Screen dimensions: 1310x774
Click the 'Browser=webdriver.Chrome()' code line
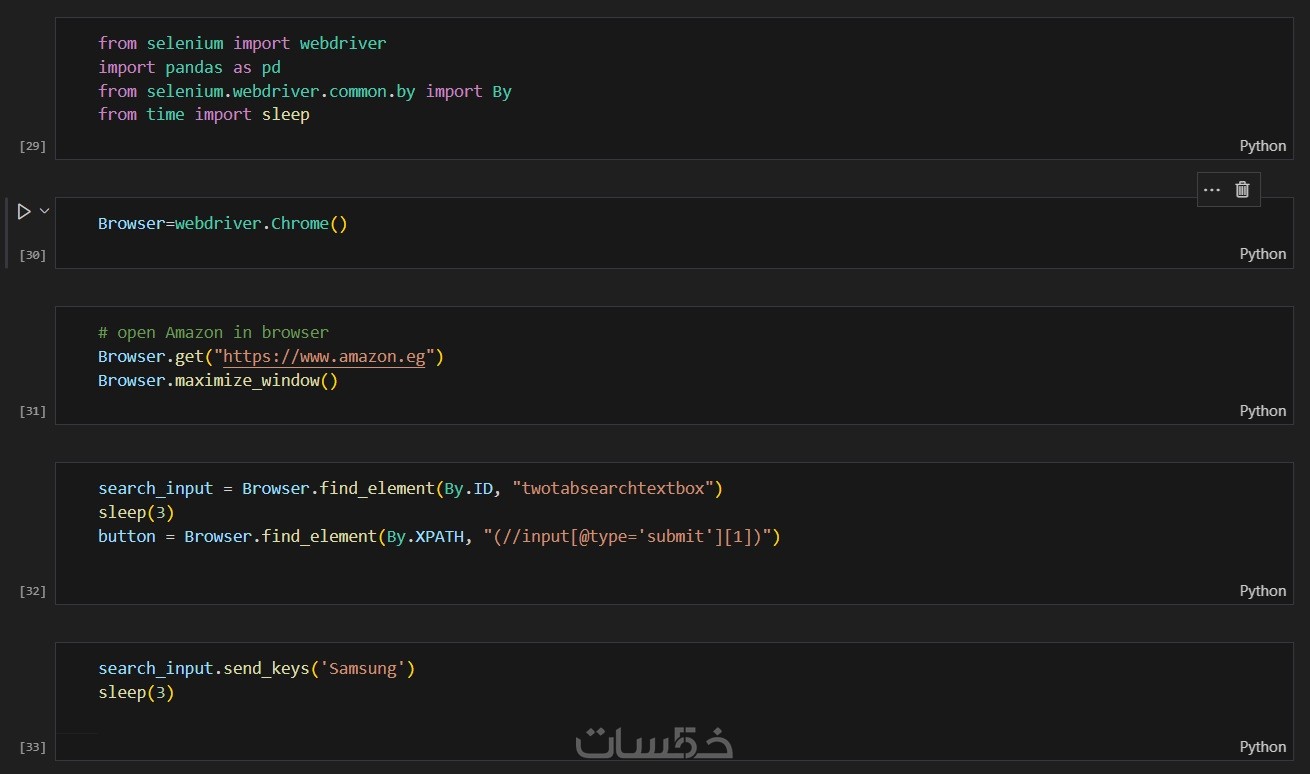(223, 224)
